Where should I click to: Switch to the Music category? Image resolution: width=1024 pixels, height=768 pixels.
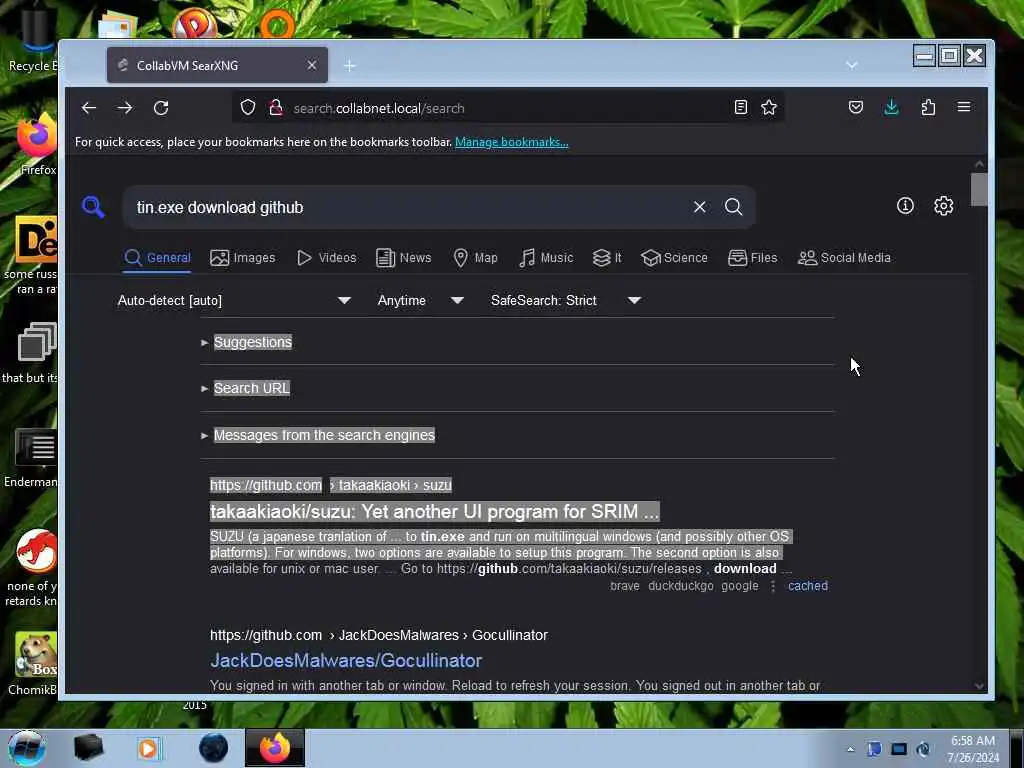tap(546, 258)
